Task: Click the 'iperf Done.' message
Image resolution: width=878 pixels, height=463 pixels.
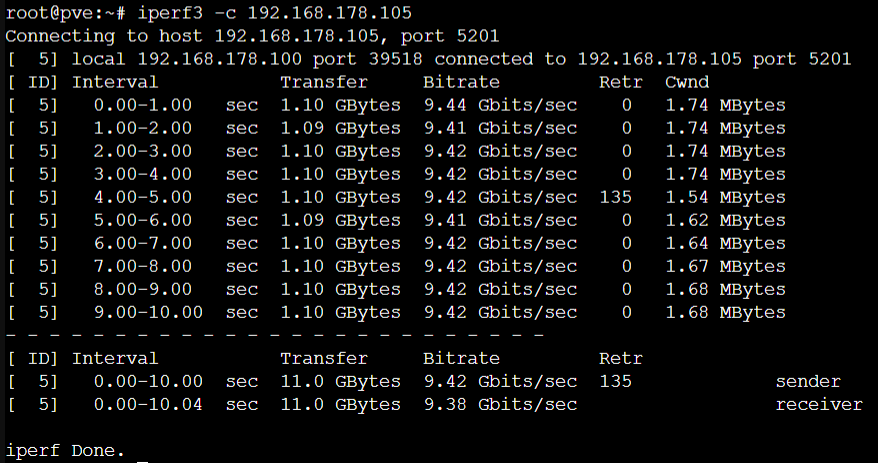Action: tap(65, 450)
